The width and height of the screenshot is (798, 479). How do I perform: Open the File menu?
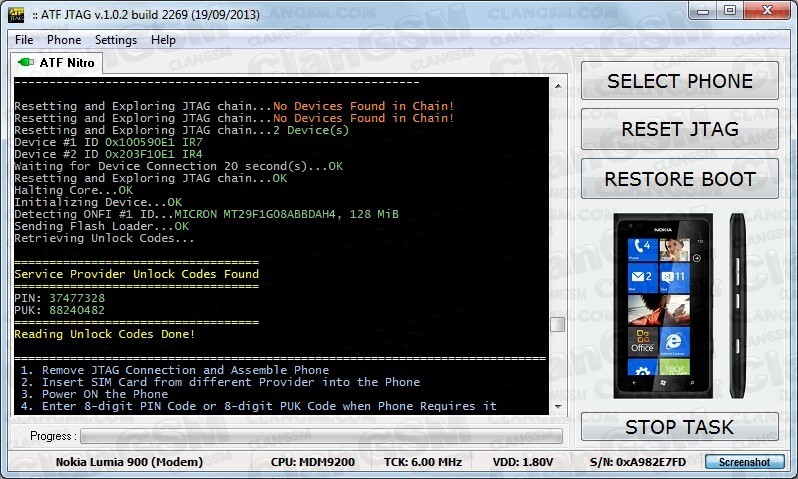pyautogui.click(x=24, y=40)
